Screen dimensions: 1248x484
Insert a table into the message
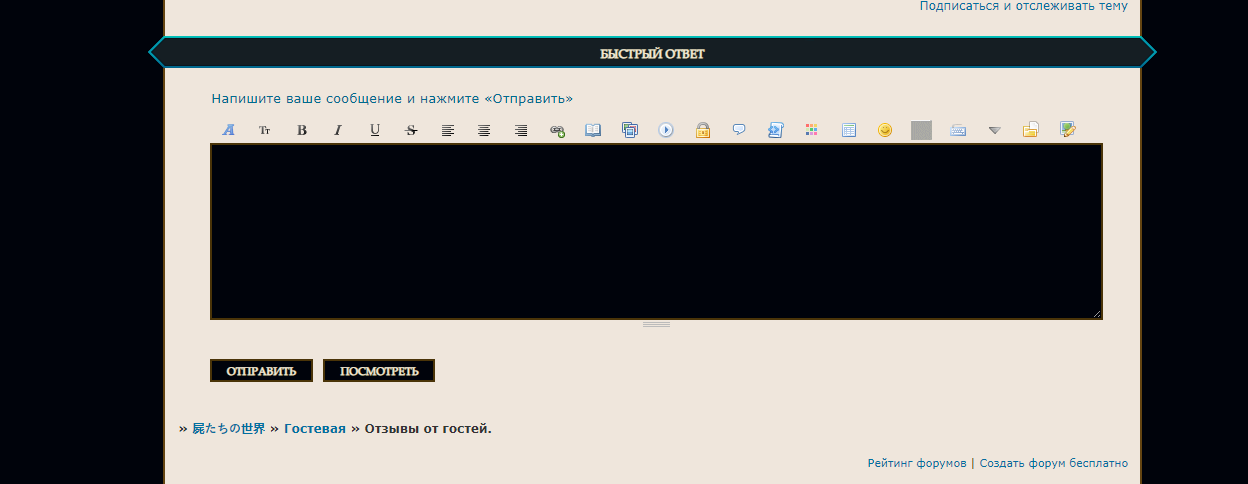tap(849, 130)
